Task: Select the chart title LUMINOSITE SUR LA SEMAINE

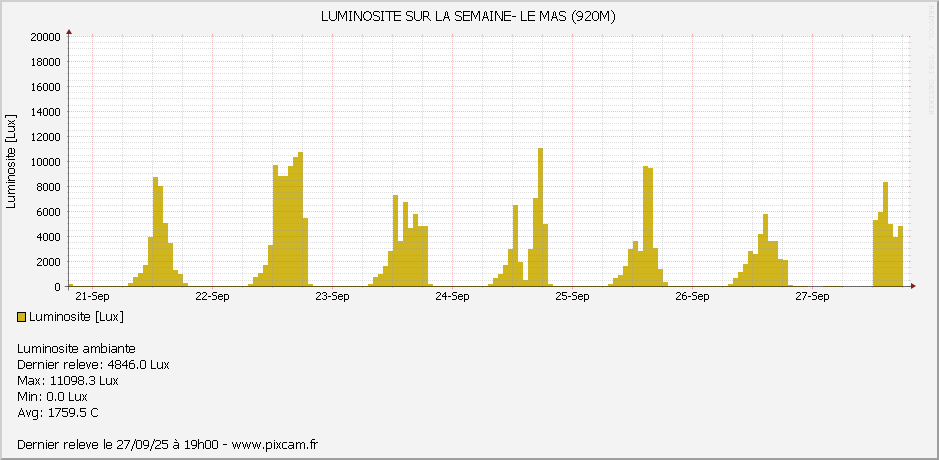Action: [468, 17]
